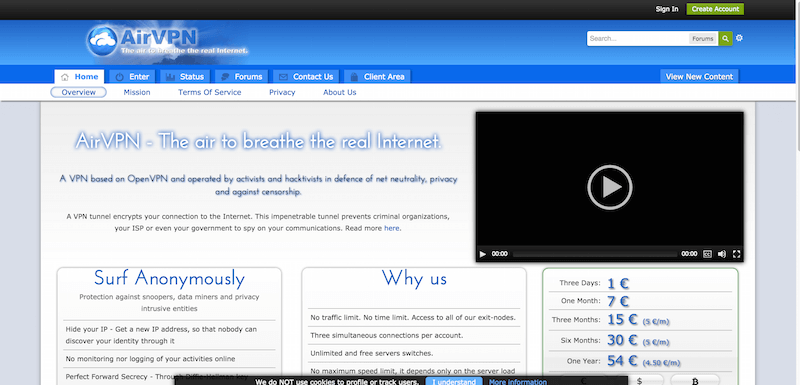
Task: Open the Enter tab with the power icon
Action: click(x=132, y=77)
